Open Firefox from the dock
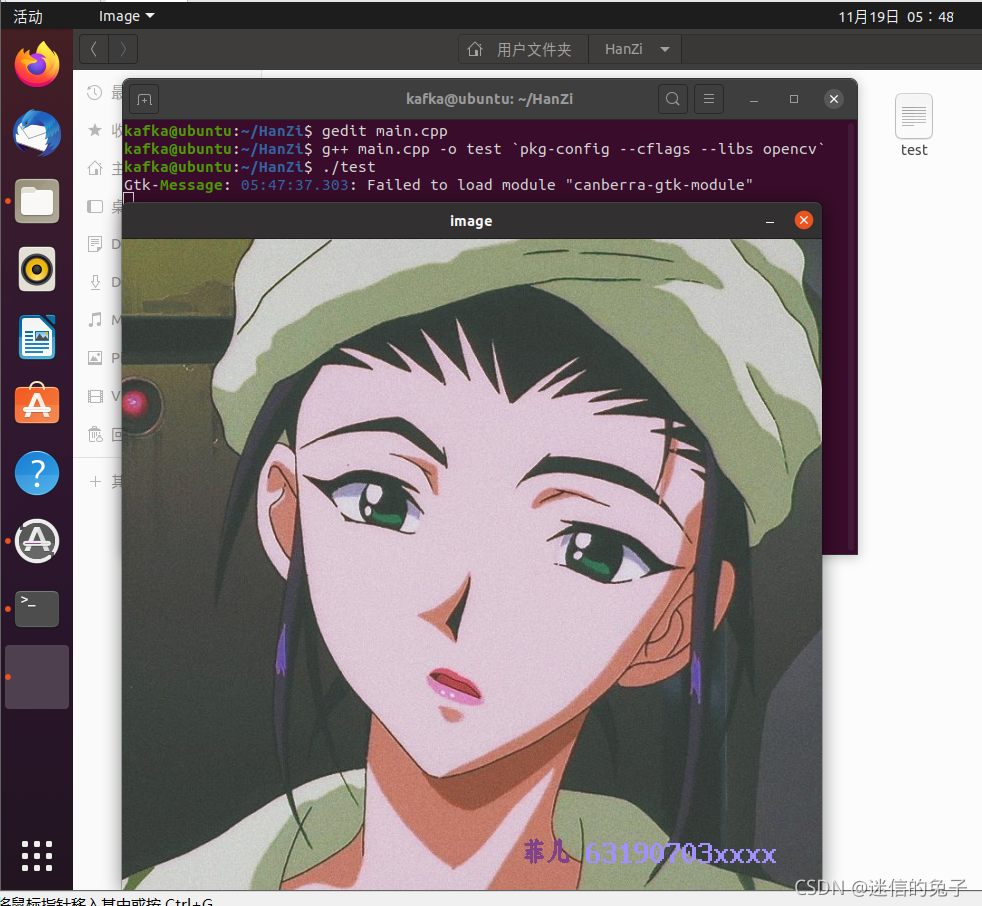Image resolution: width=982 pixels, height=906 pixels. 37,64
